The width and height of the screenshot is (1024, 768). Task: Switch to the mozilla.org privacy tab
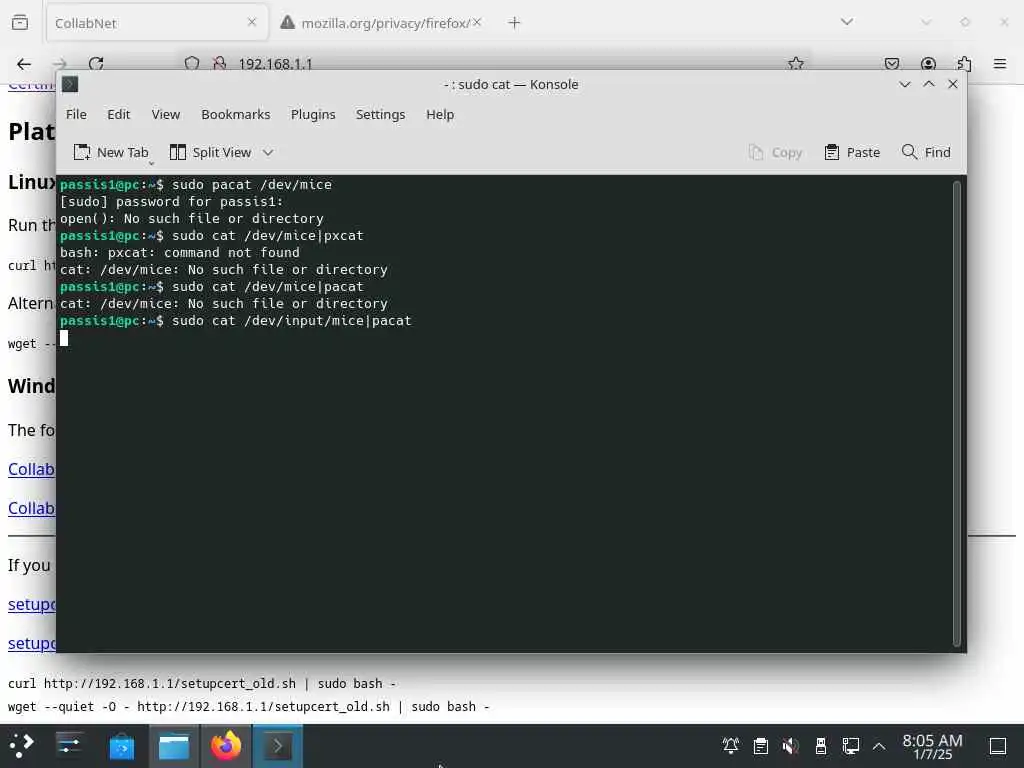(x=380, y=23)
